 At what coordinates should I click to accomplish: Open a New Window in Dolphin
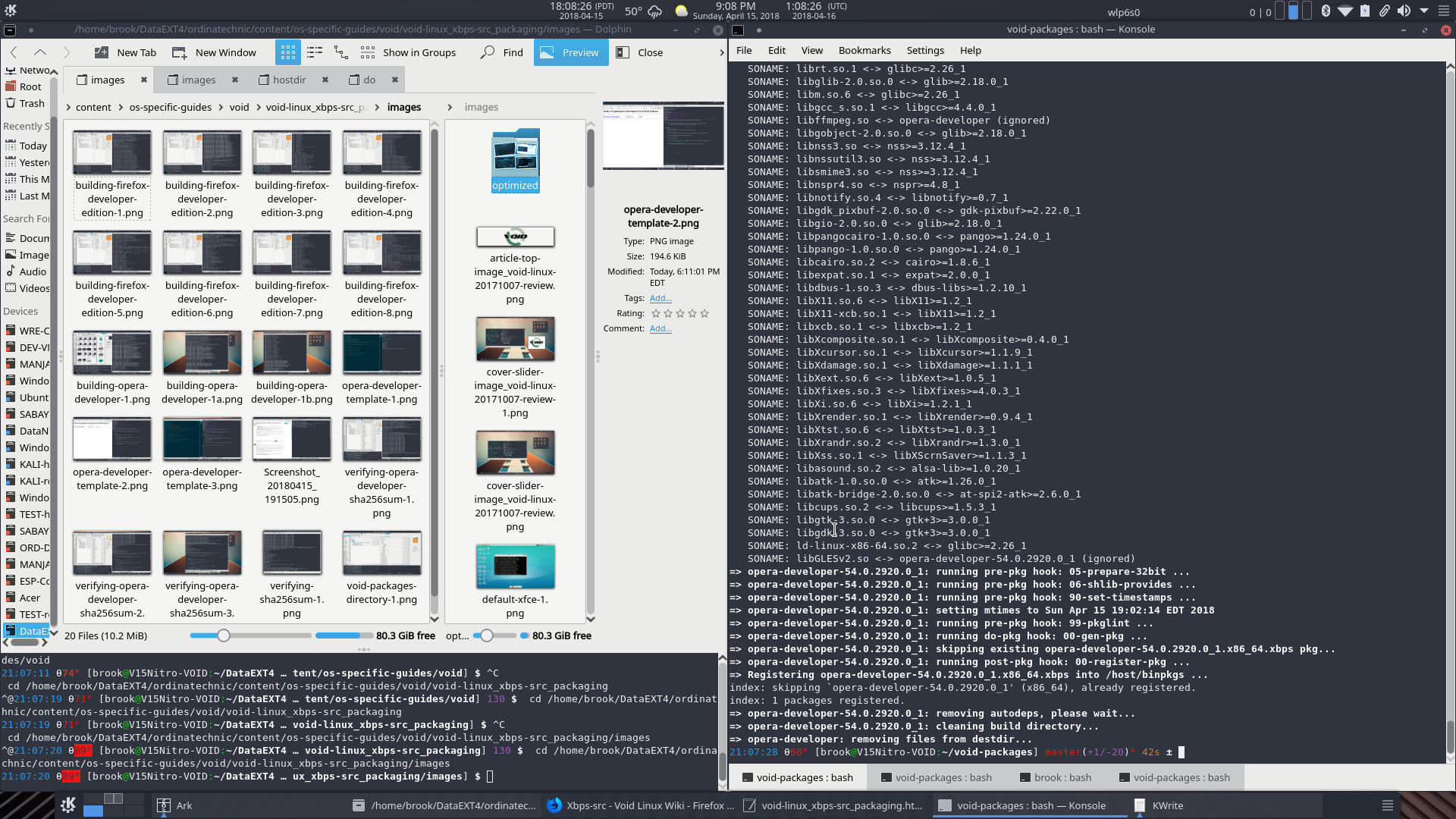214,52
